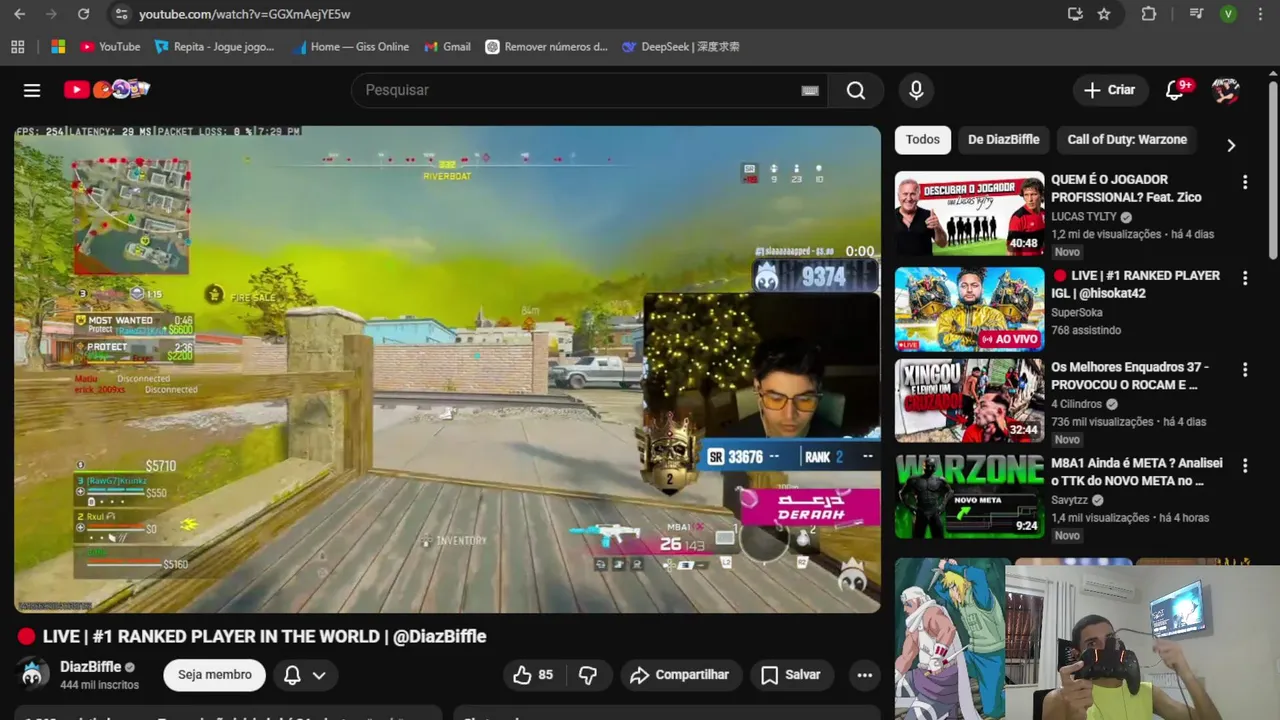Viewport: 1280px width, 720px height.
Task: Open the 4 Cilindros channel name
Action: point(1076,405)
